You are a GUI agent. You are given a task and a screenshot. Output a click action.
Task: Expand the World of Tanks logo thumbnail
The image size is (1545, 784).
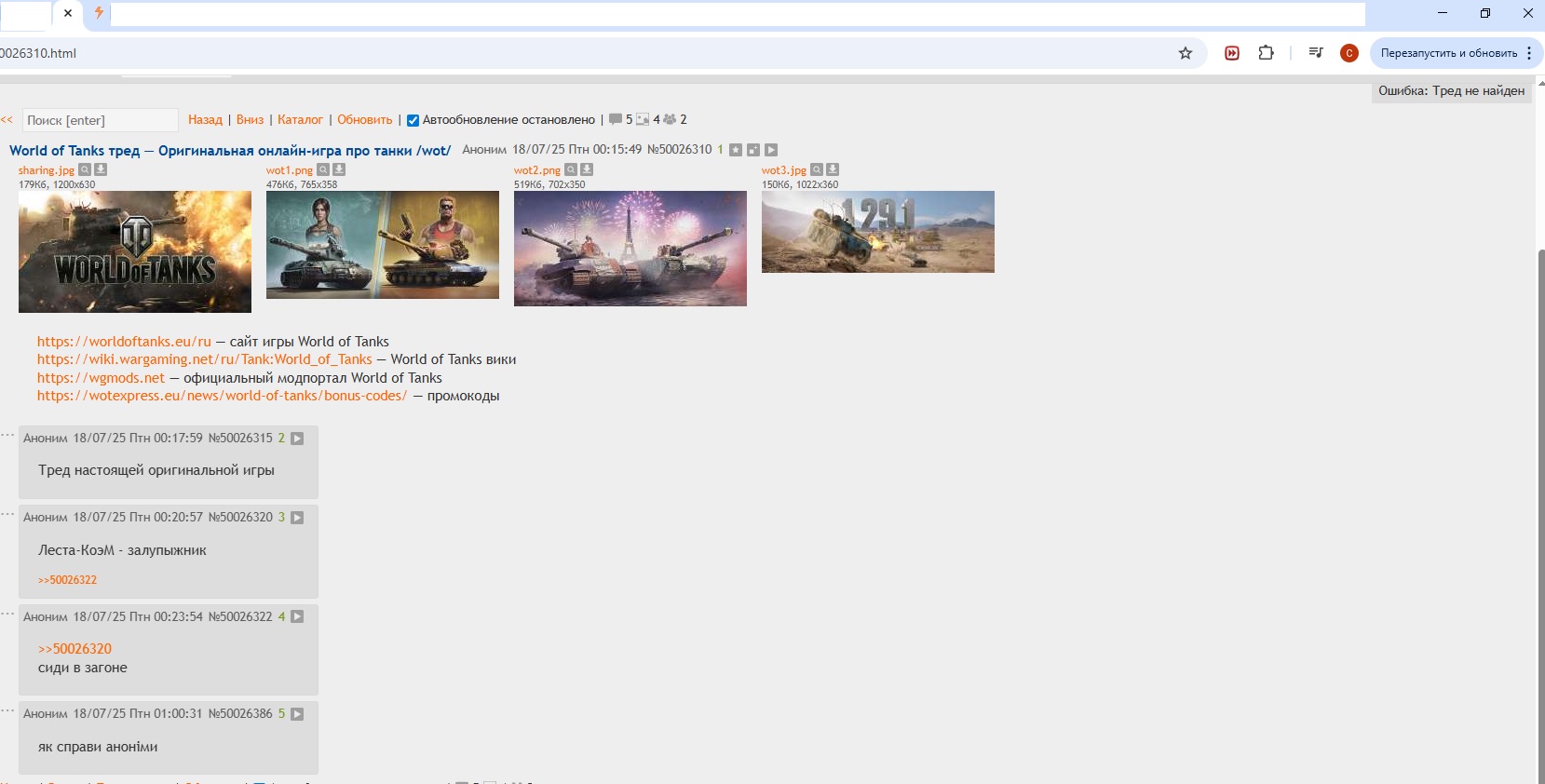pos(135,251)
